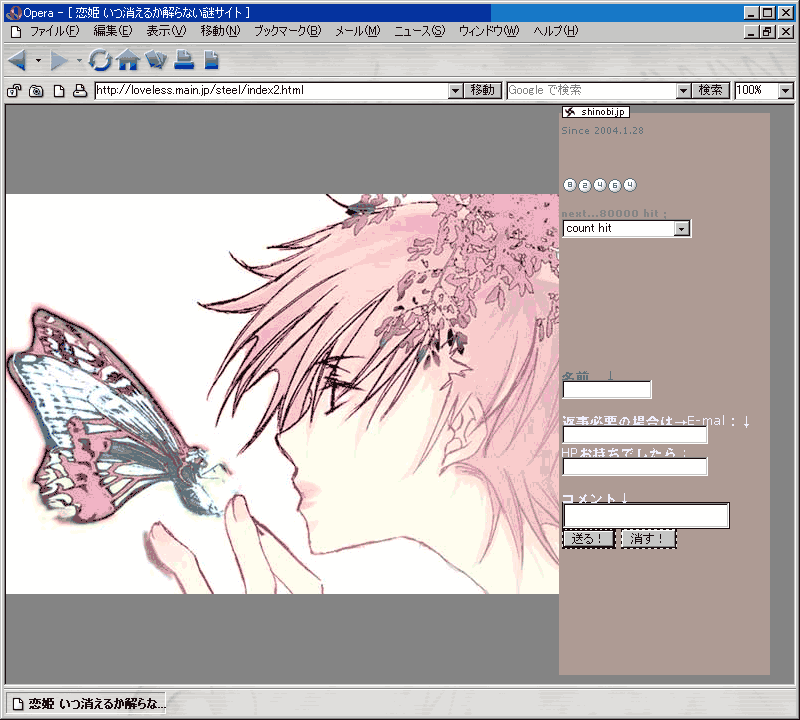The height and width of the screenshot is (720, 800).
Task: Open the Back button history dropdown arrow
Action: click(x=38, y=60)
